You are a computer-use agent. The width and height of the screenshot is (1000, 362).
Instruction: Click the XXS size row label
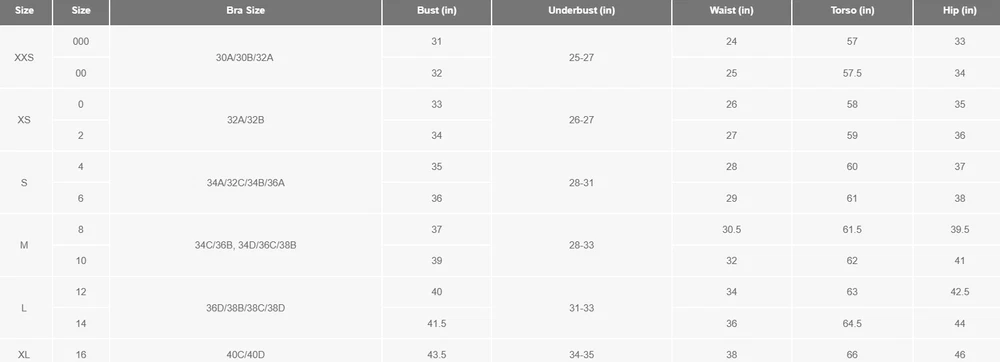[24, 57]
